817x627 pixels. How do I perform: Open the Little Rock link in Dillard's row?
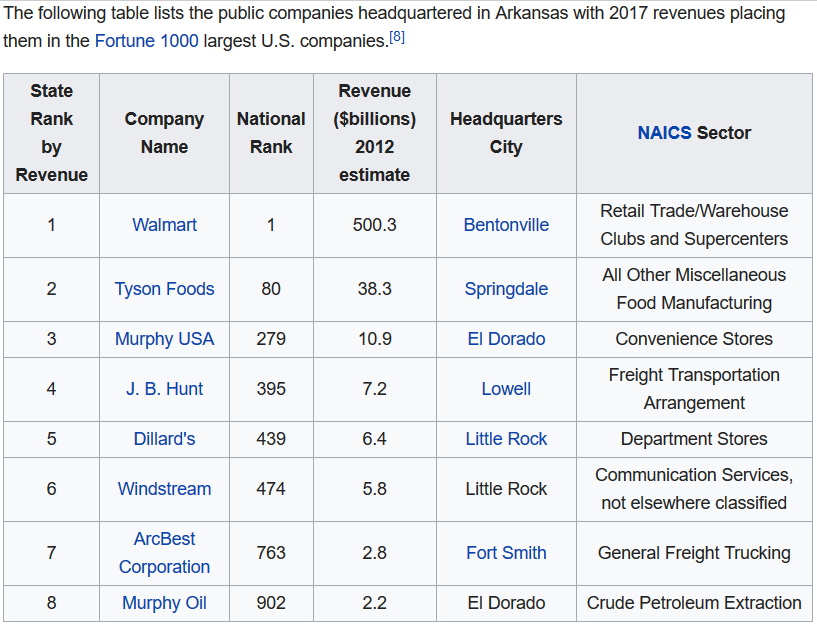pyautogui.click(x=506, y=439)
